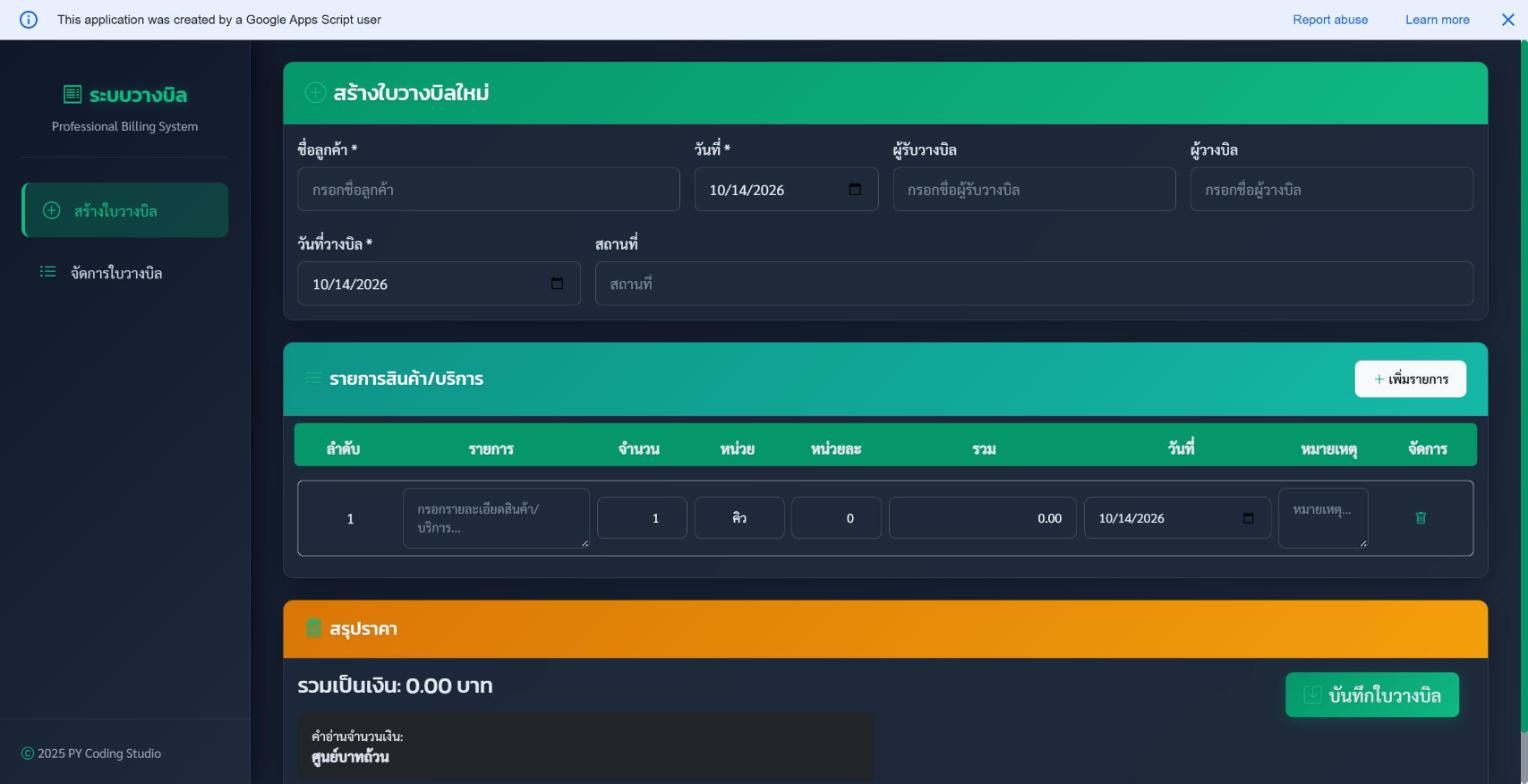The width and height of the screenshot is (1528, 784).
Task: Open calendar picker for วันที่วางบิล field
Action: click(x=557, y=284)
